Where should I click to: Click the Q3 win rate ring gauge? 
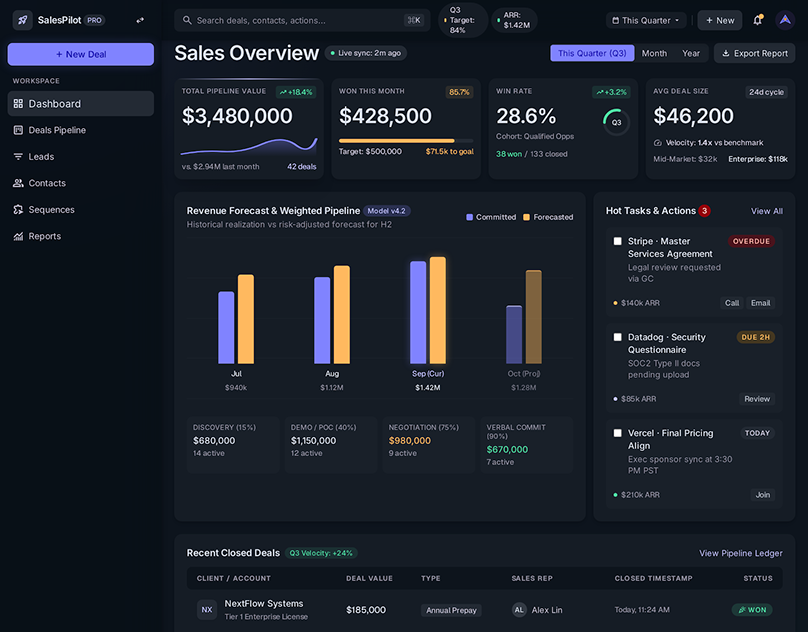(x=616, y=122)
